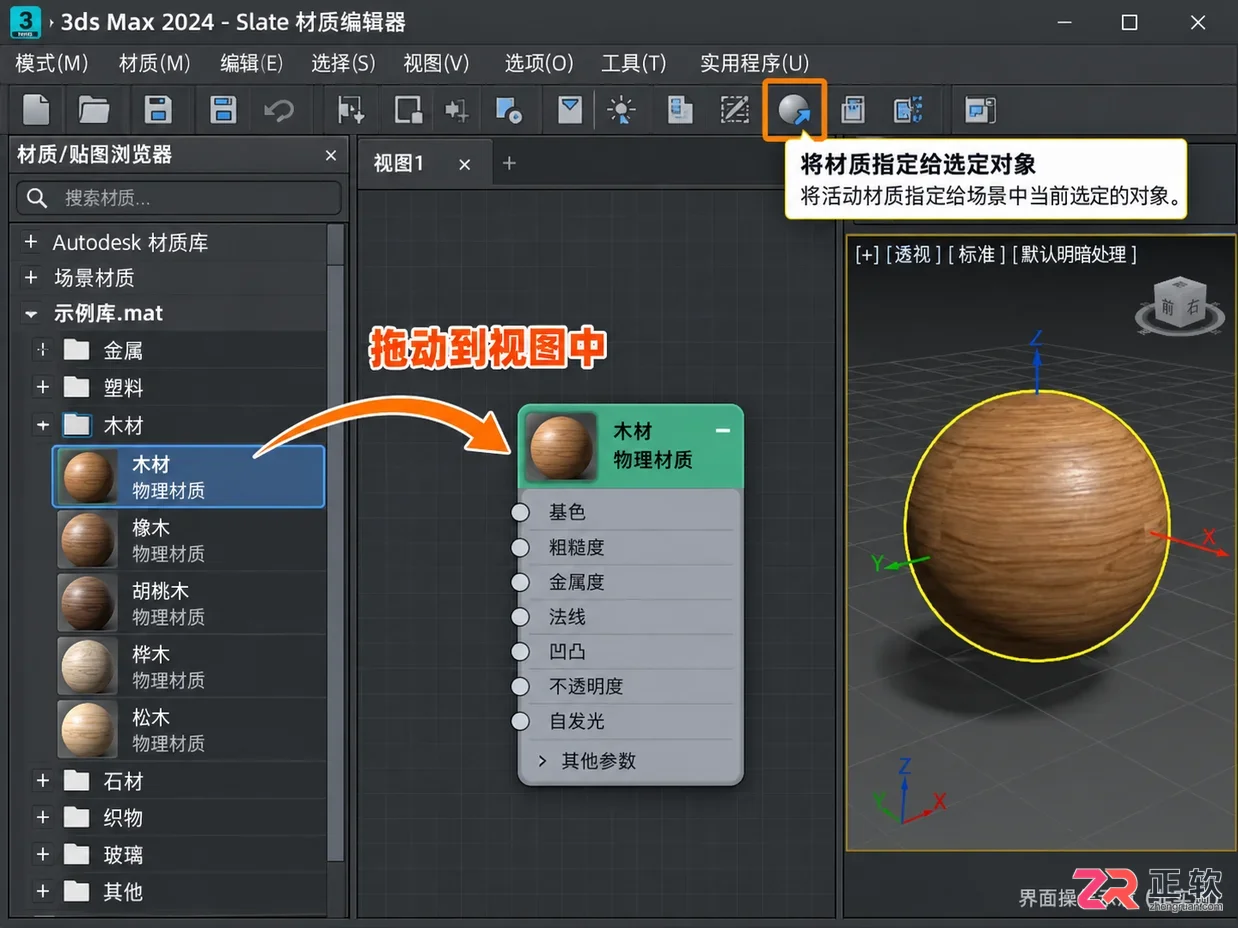This screenshot has width=1238, height=928.
Task: Click the 基色 input socket
Action: coord(520,512)
